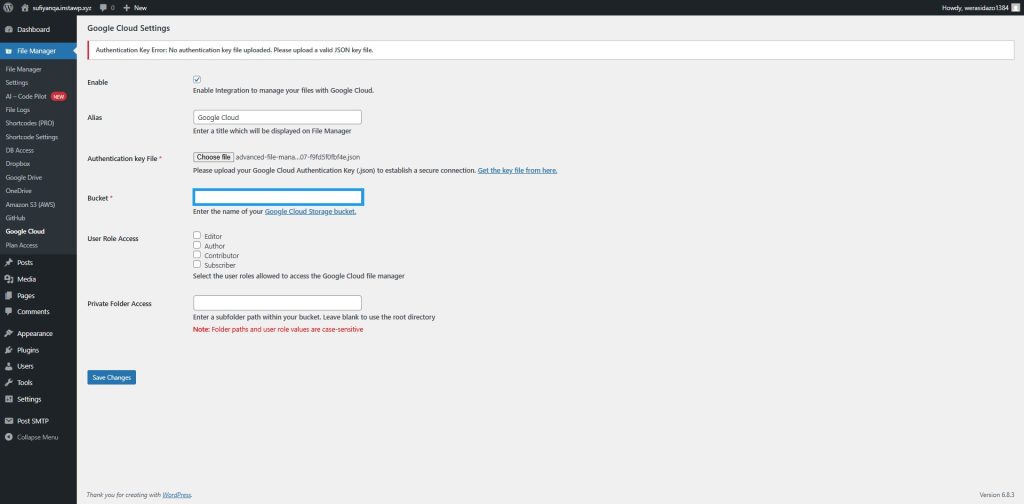The image size is (1024, 504).
Task: Open Media library icon in sidebar
Action: 9,279
